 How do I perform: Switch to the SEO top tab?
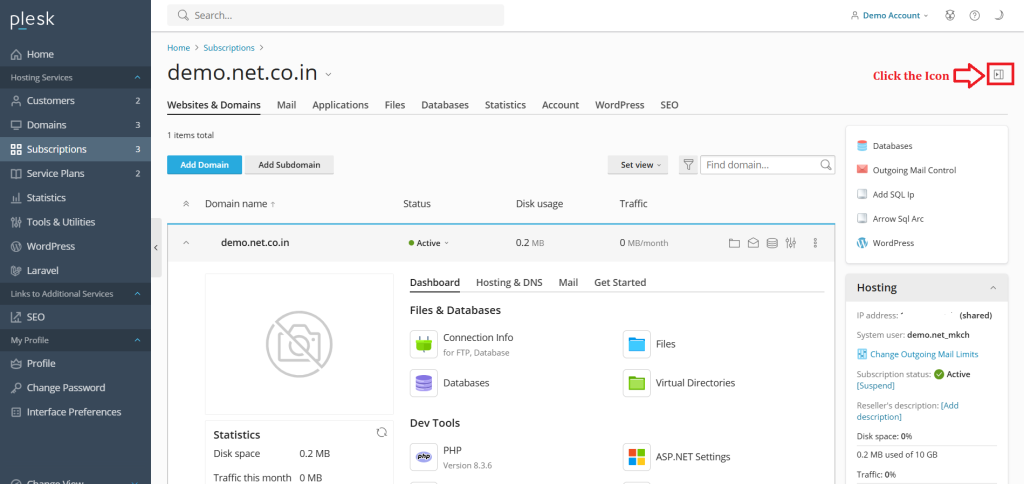pos(669,105)
